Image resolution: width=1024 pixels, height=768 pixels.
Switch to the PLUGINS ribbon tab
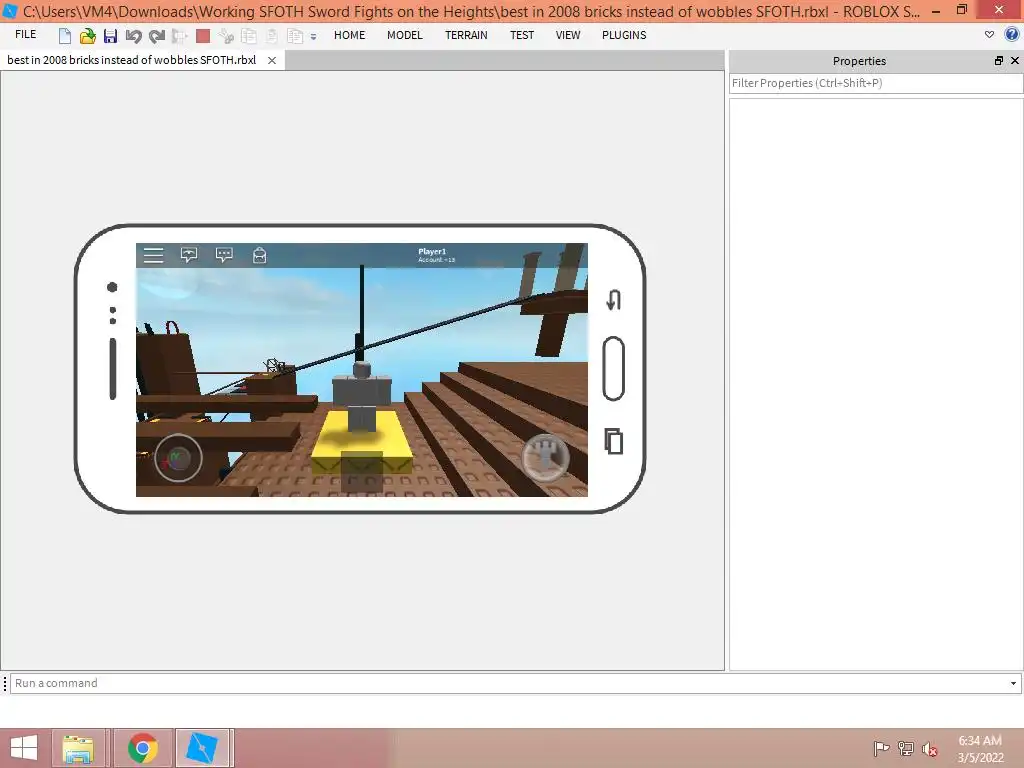[x=624, y=35]
